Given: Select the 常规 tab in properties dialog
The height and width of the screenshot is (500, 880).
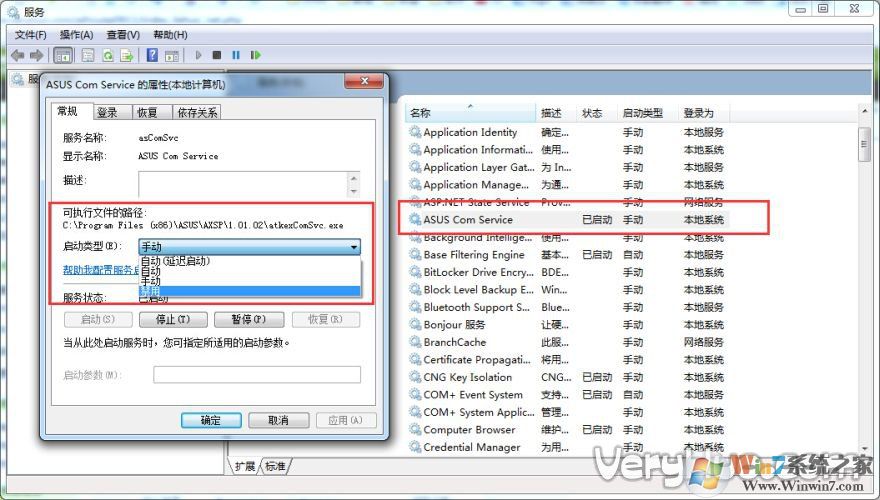Looking at the screenshot, I should click(72, 111).
